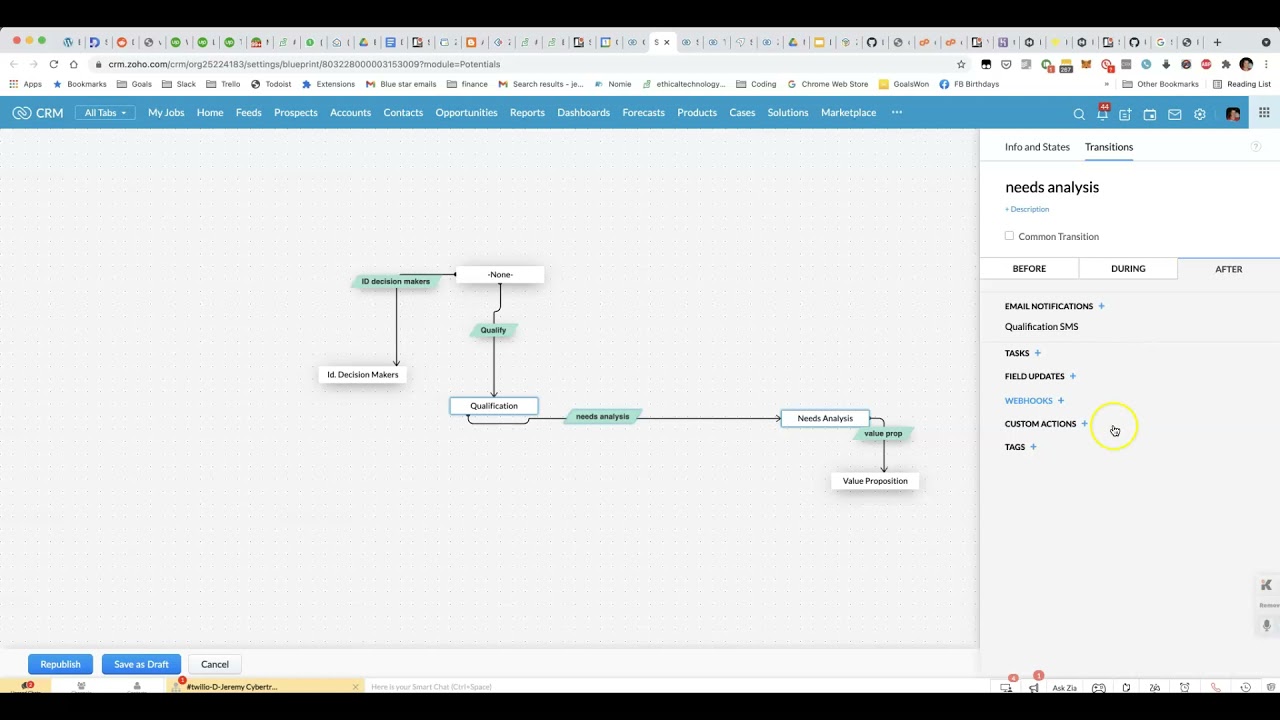Open the Marketplace menu

pyautogui.click(x=848, y=113)
